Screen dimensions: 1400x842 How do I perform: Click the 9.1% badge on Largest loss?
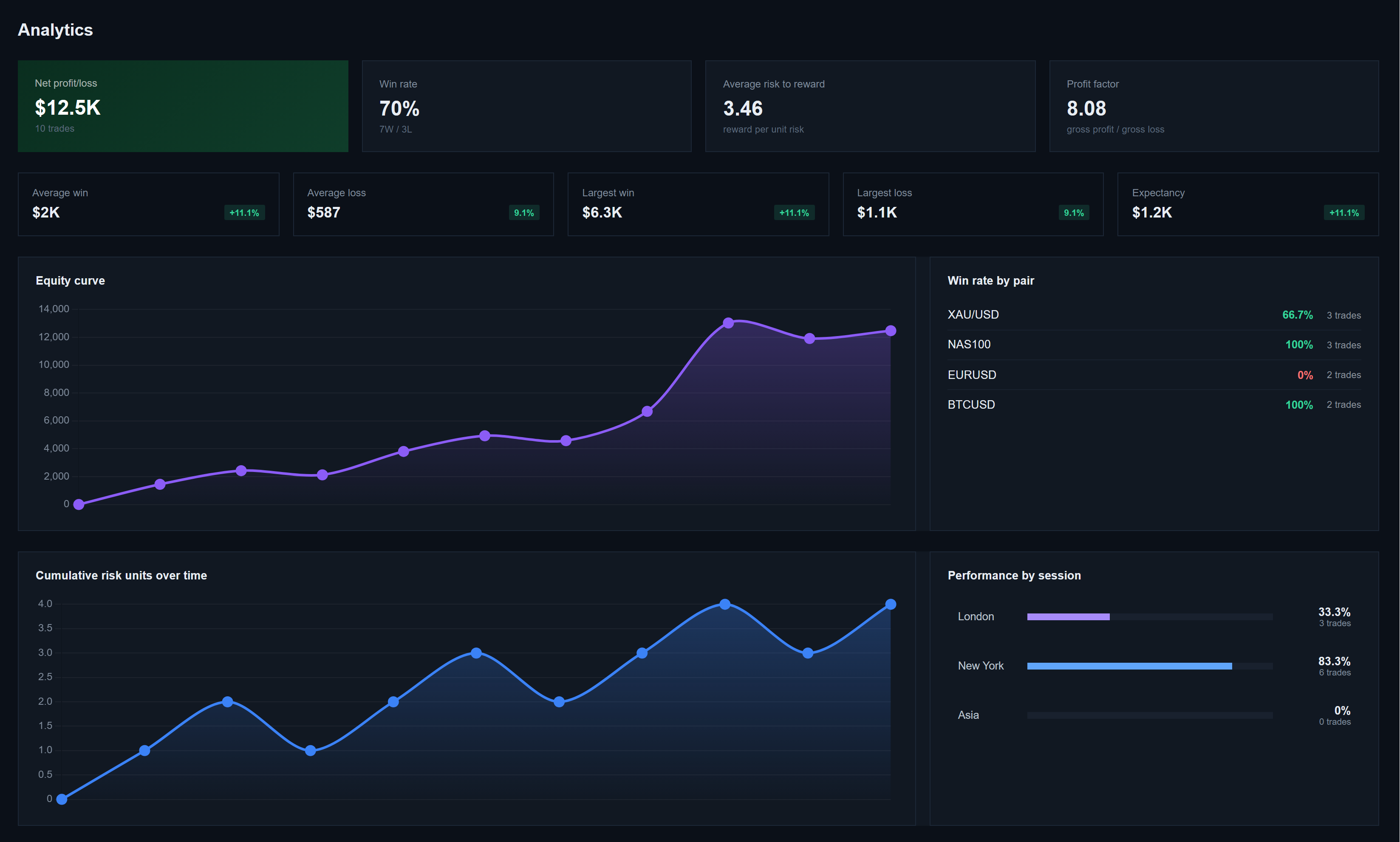1073,213
